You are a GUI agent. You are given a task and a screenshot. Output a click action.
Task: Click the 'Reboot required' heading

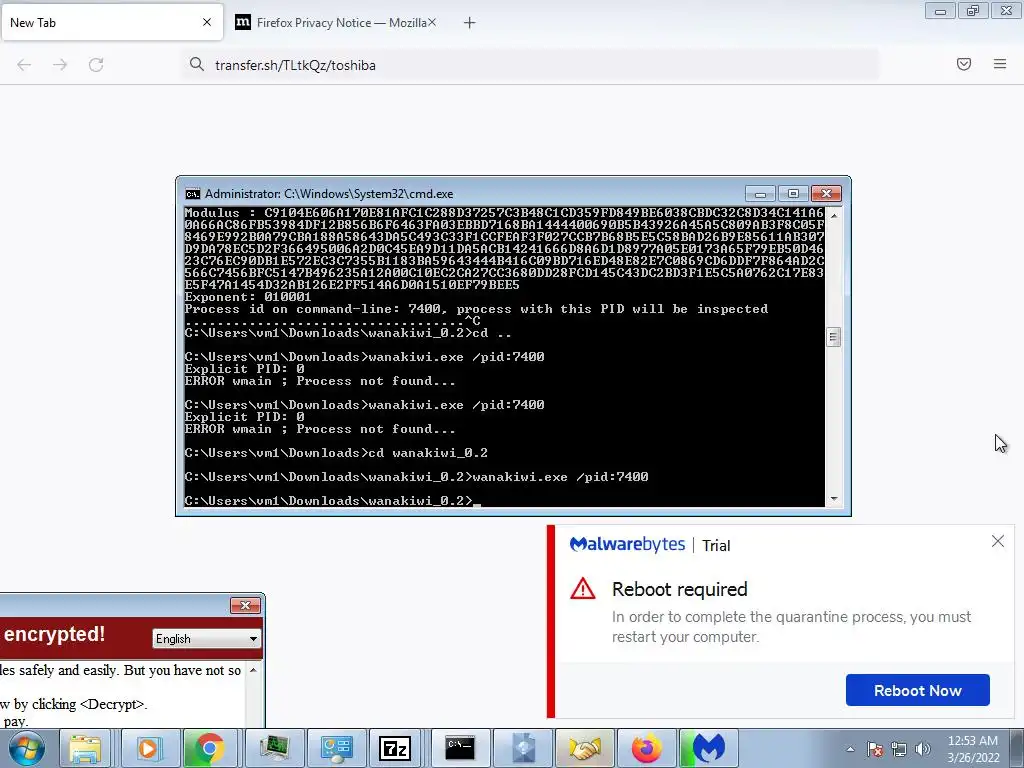pos(679,589)
